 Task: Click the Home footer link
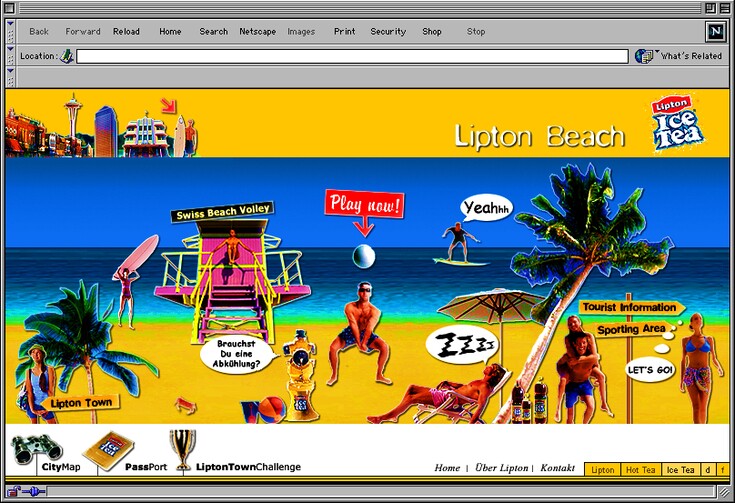click(447, 467)
